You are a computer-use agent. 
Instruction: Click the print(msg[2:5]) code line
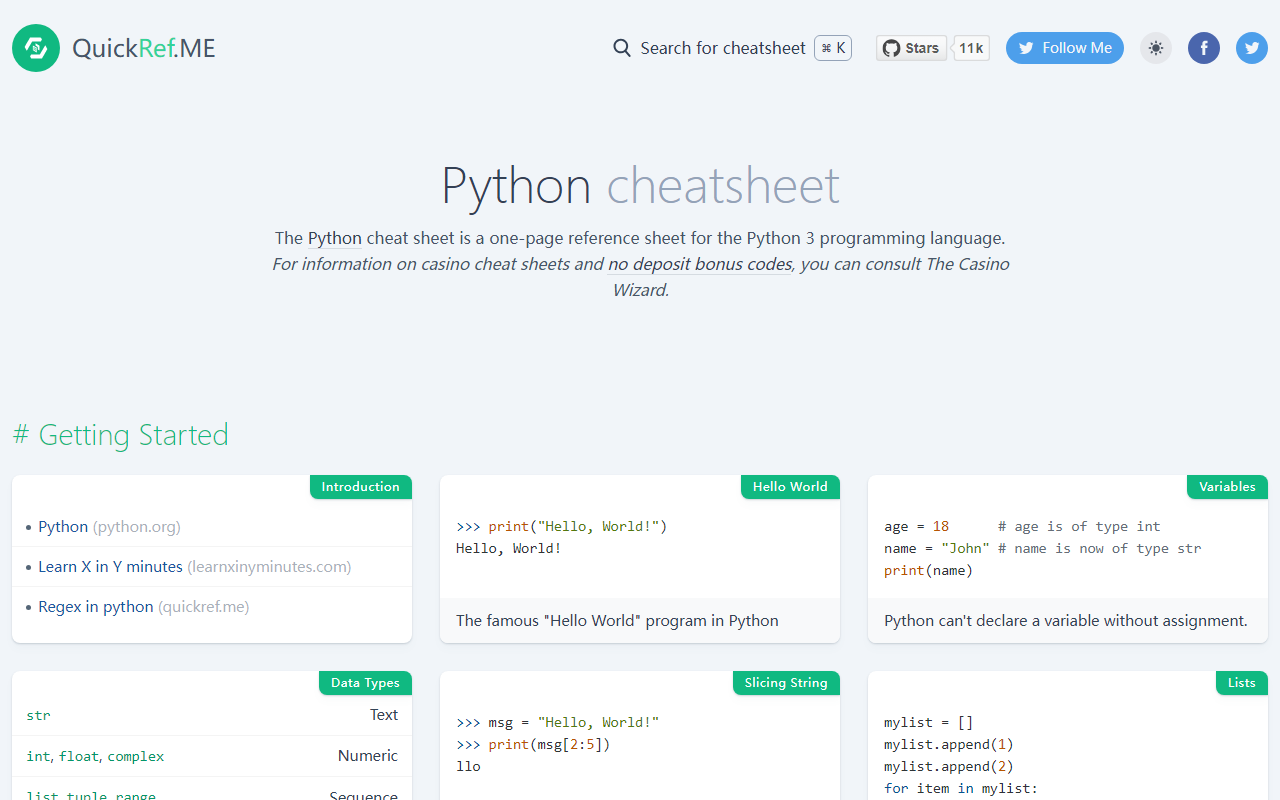pyautogui.click(x=533, y=744)
